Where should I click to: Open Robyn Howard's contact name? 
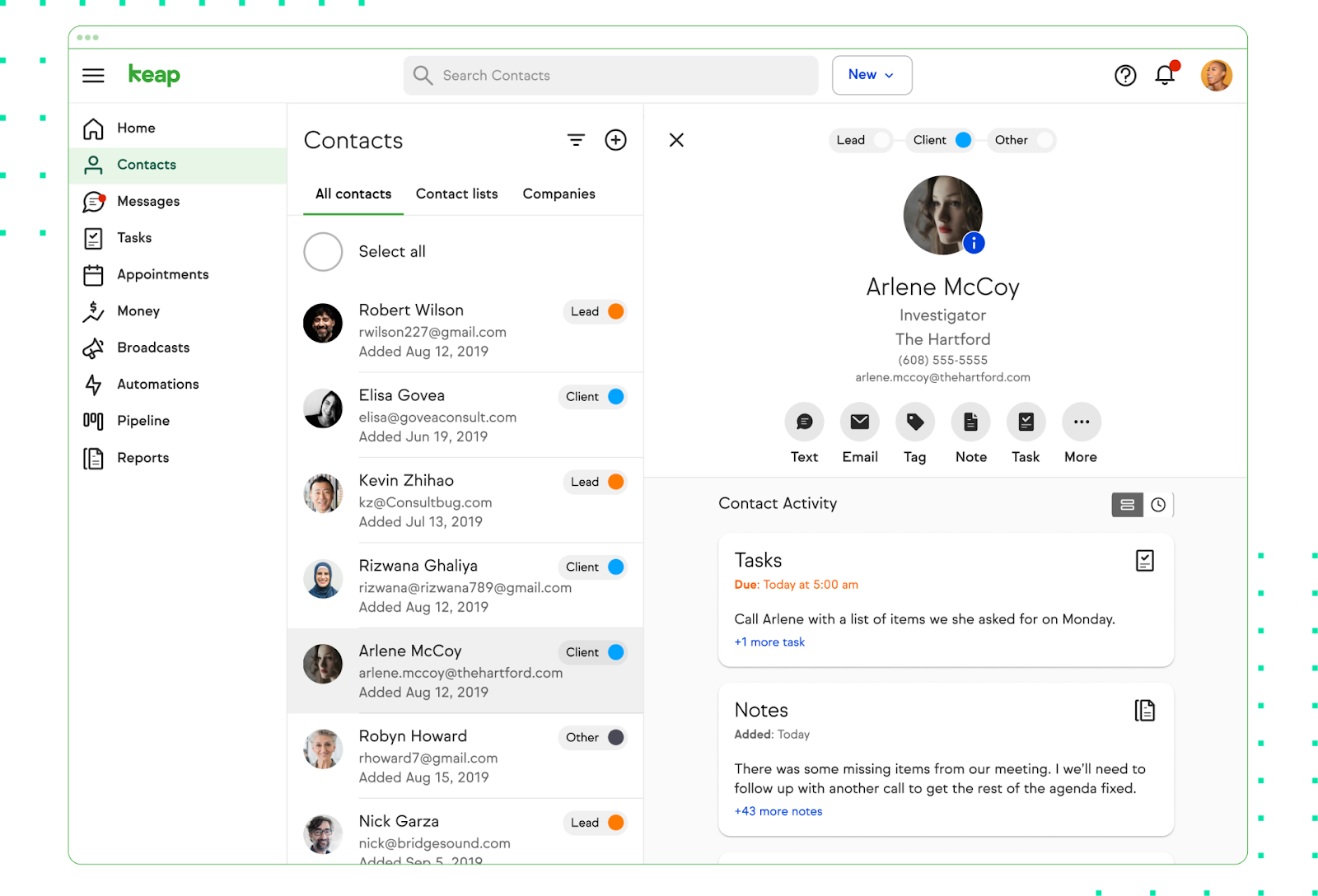coord(413,736)
